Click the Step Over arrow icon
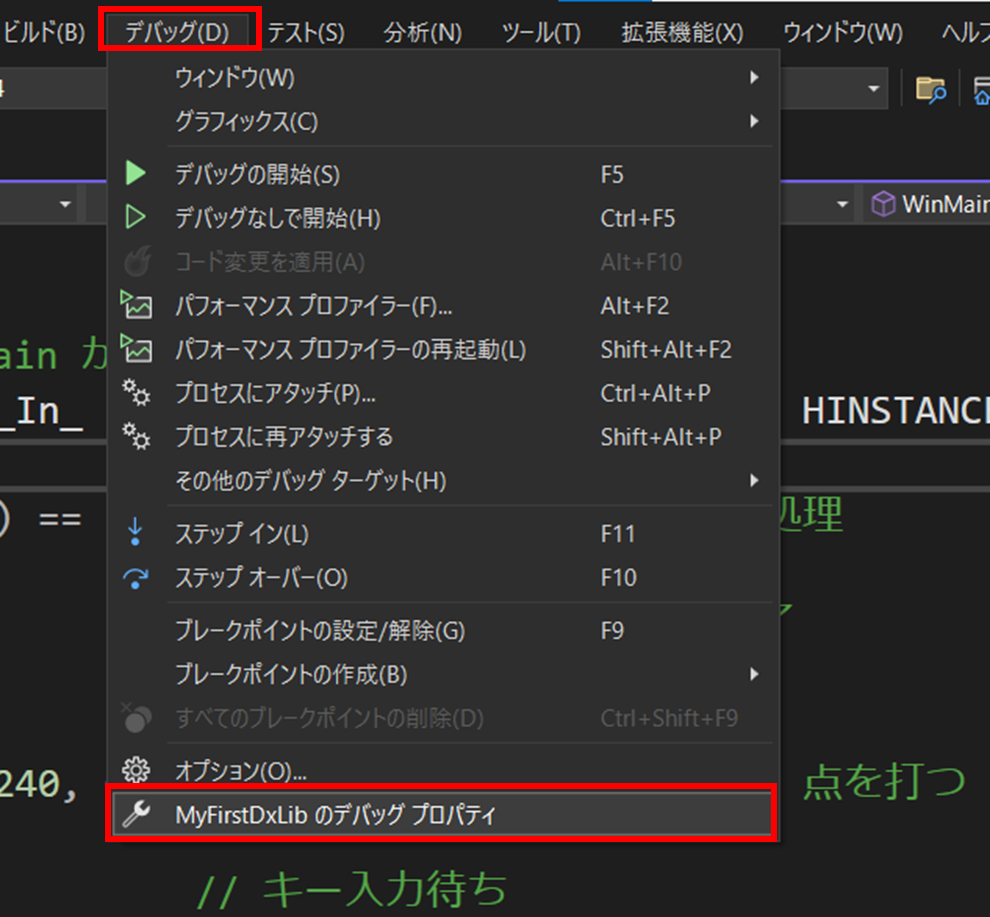Image resolution: width=990 pixels, height=917 pixels. coord(136,578)
